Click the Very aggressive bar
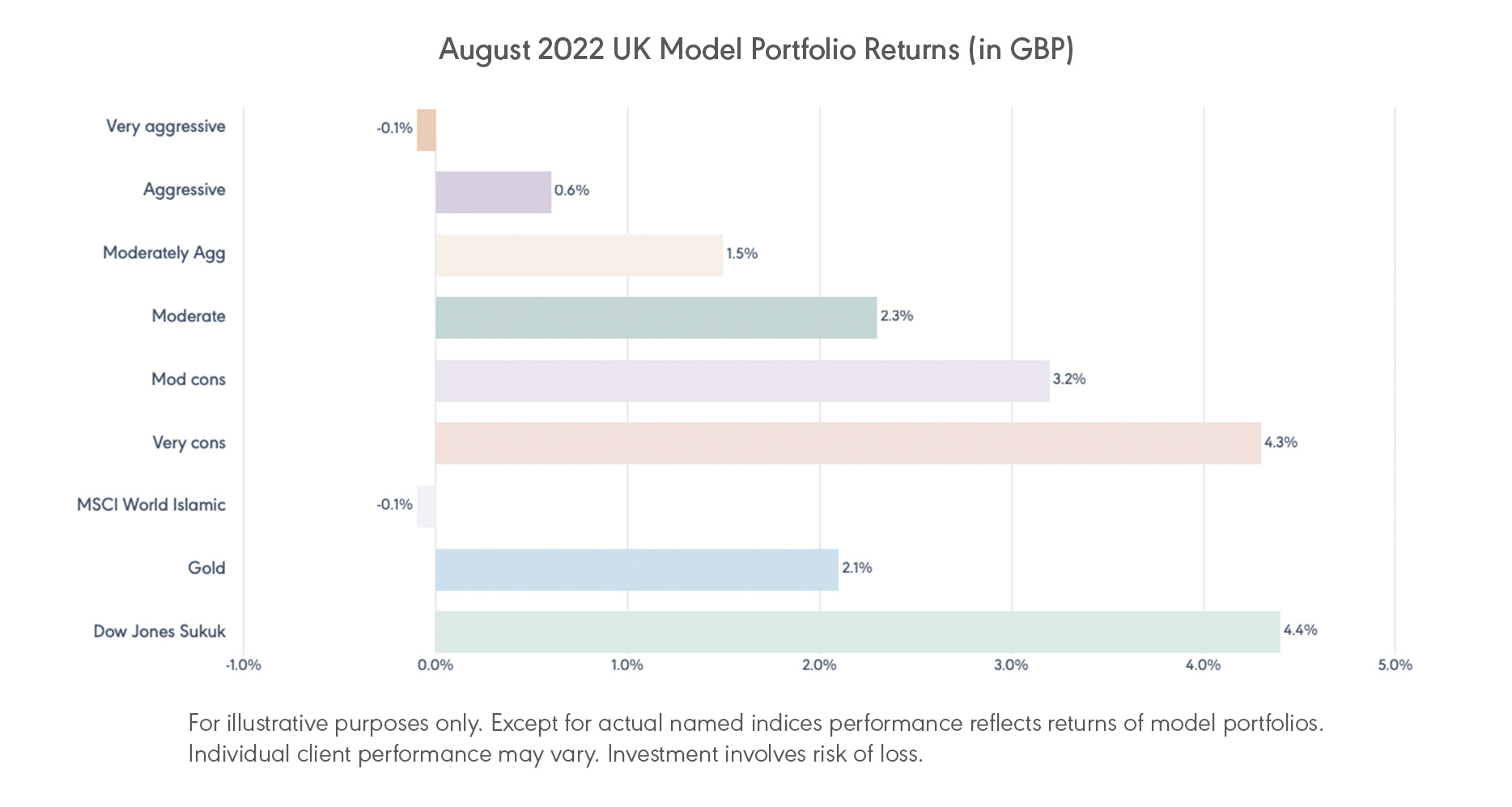This screenshot has height=807, width=1512. pos(427,130)
